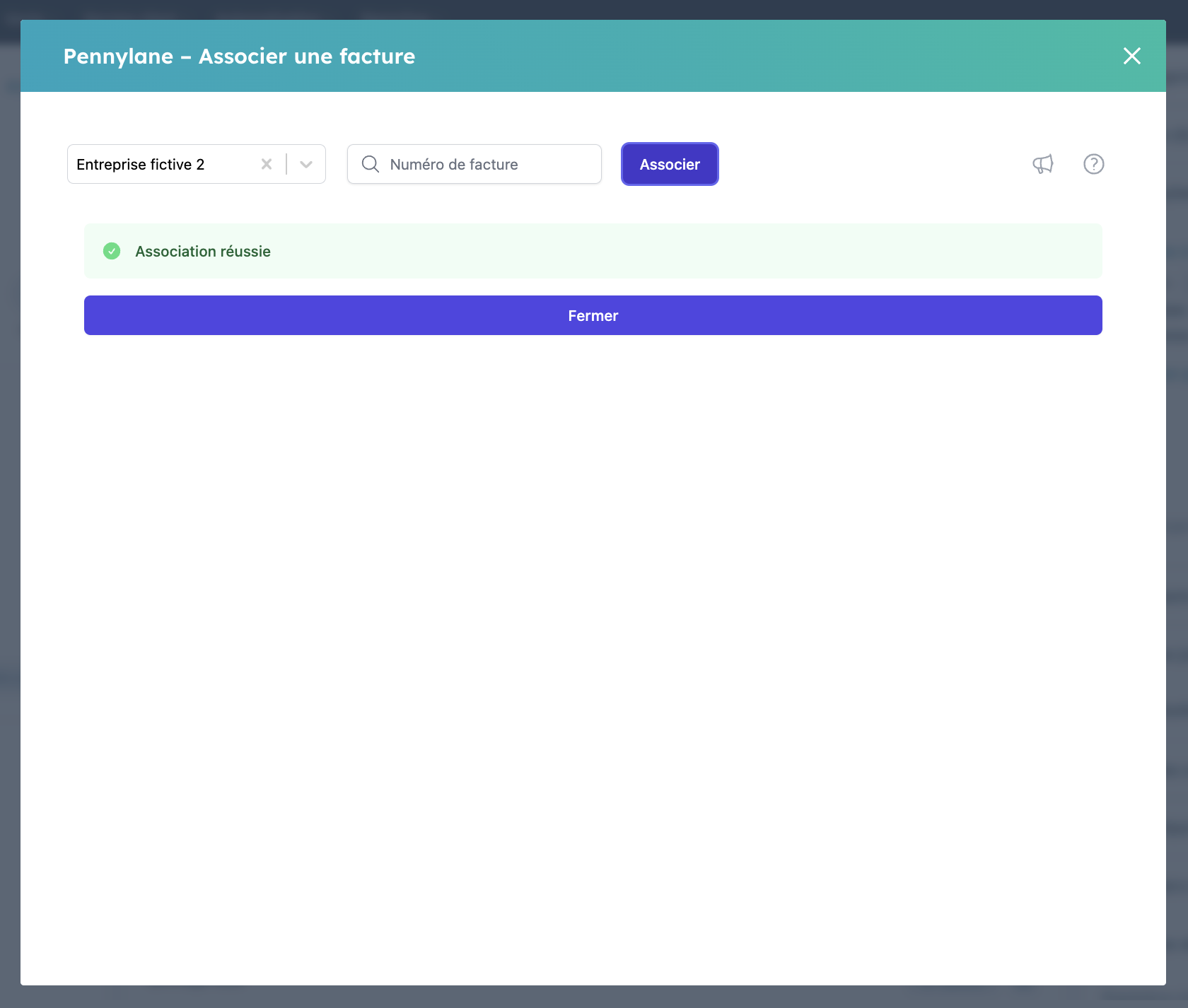
Task: Open the help question mark icon
Action: pos(1093,164)
